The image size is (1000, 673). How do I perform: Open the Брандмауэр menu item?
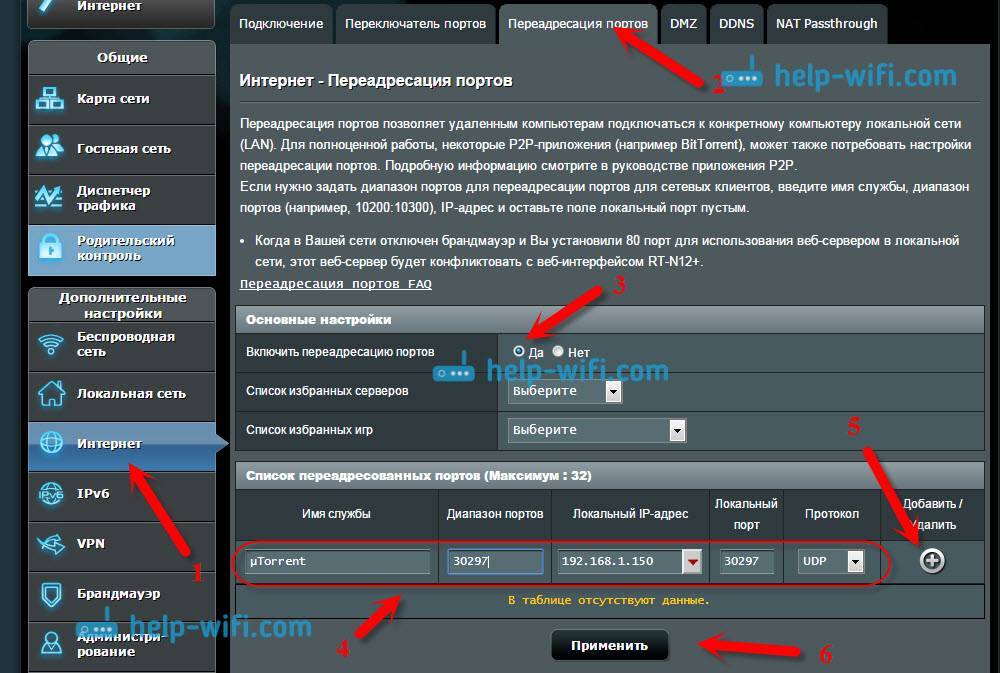[x=122, y=596]
